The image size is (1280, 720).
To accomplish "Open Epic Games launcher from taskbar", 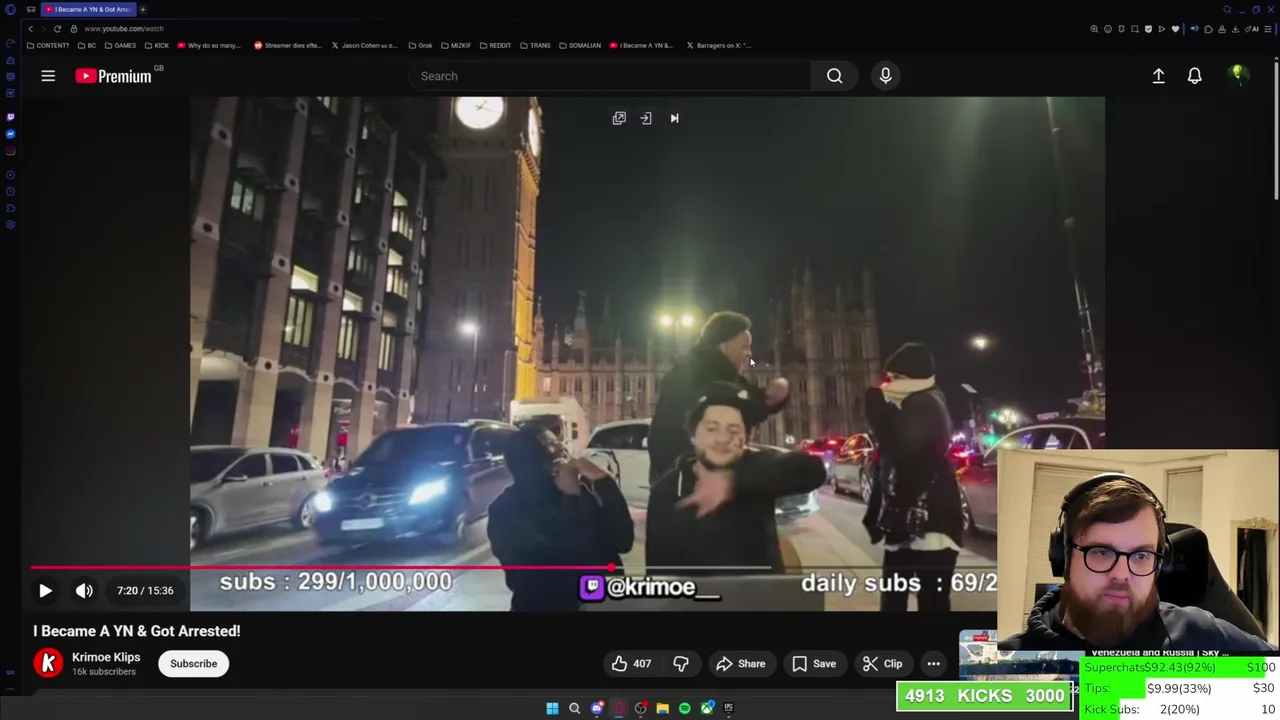I will click(x=729, y=708).
